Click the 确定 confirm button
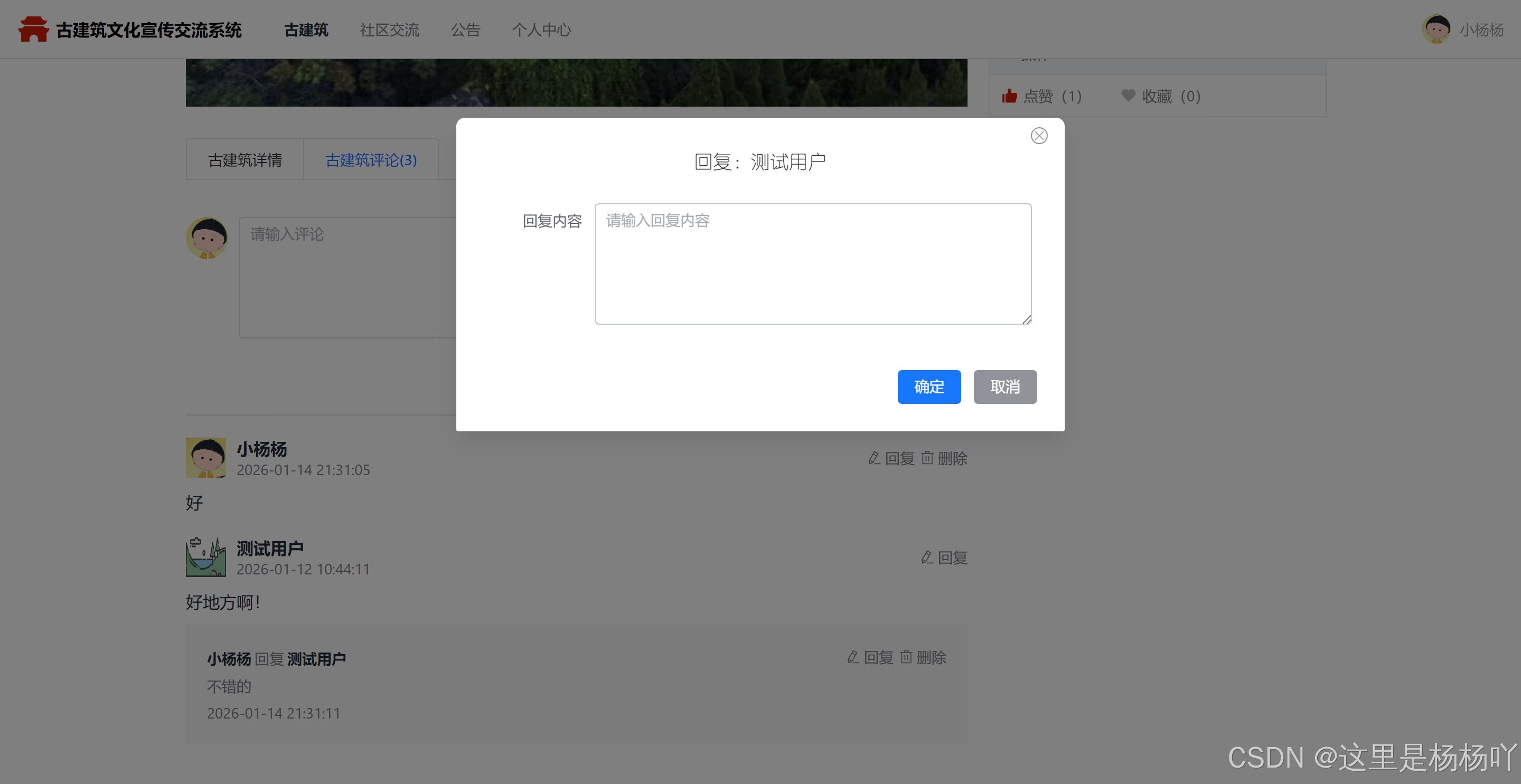Viewport: 1521px width, 784px height. pyautogui.click(x=929, y=386)
